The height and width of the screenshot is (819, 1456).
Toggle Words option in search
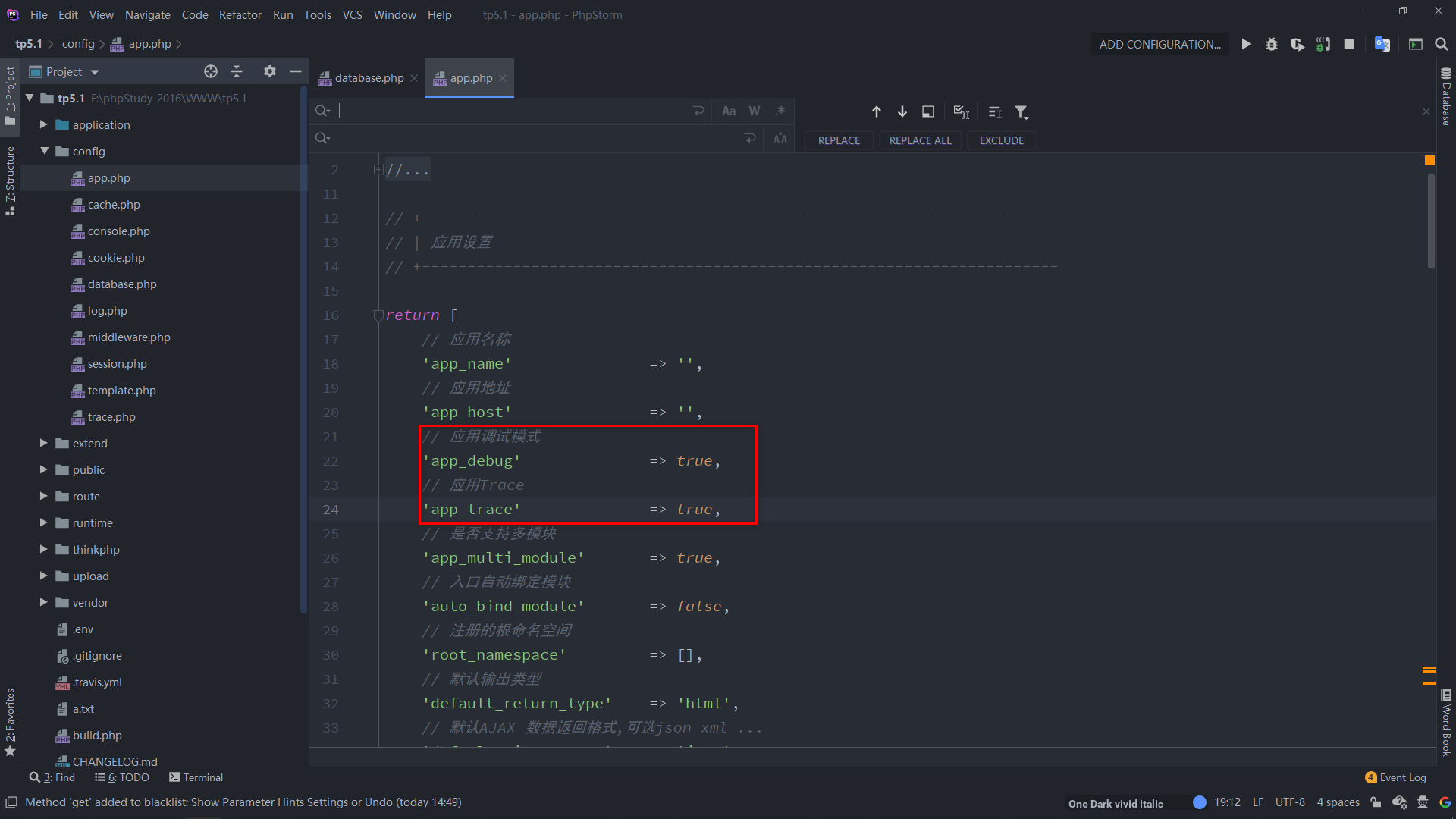point(755,111)
